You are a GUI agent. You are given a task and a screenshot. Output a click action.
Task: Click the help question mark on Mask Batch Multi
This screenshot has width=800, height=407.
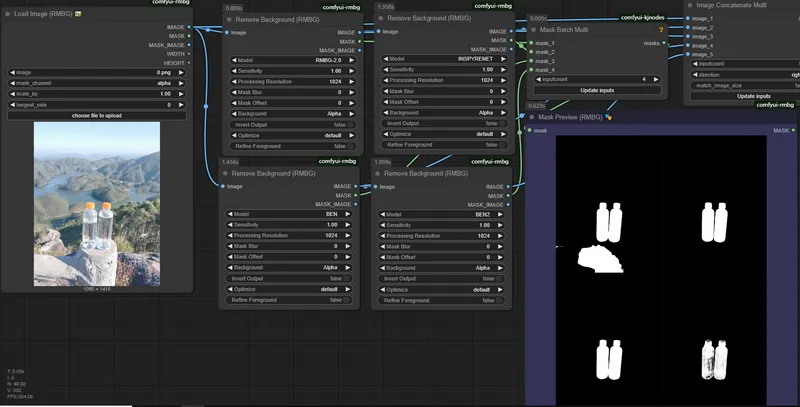662,30
